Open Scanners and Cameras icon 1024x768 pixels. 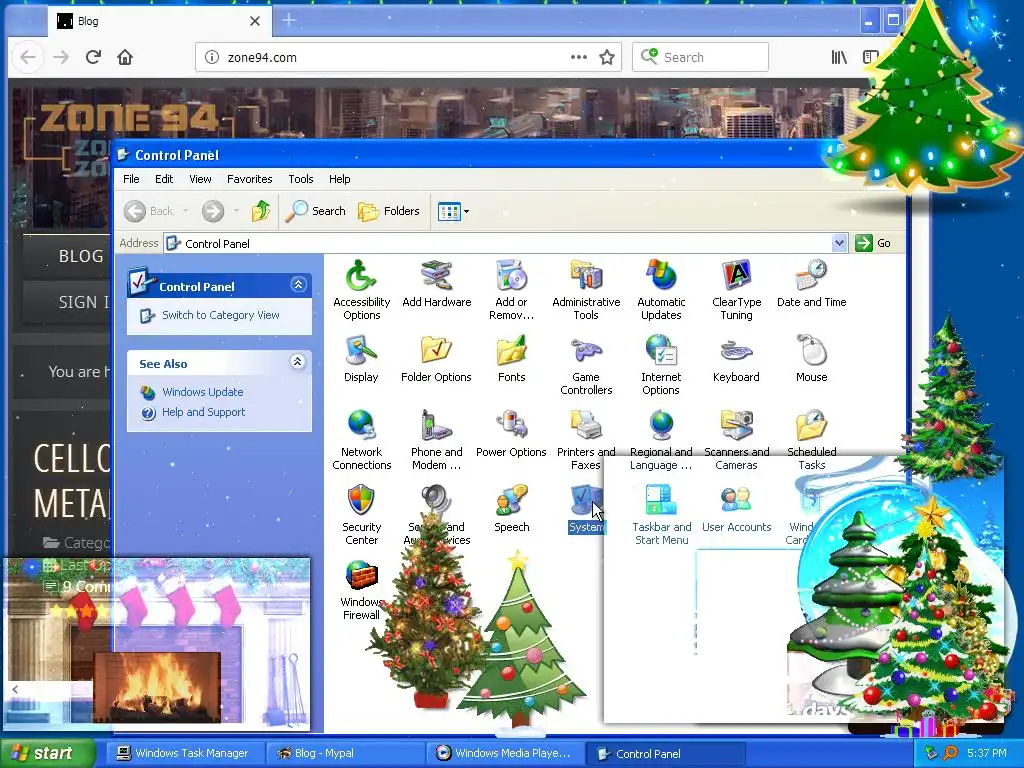(x=736, y=440)
